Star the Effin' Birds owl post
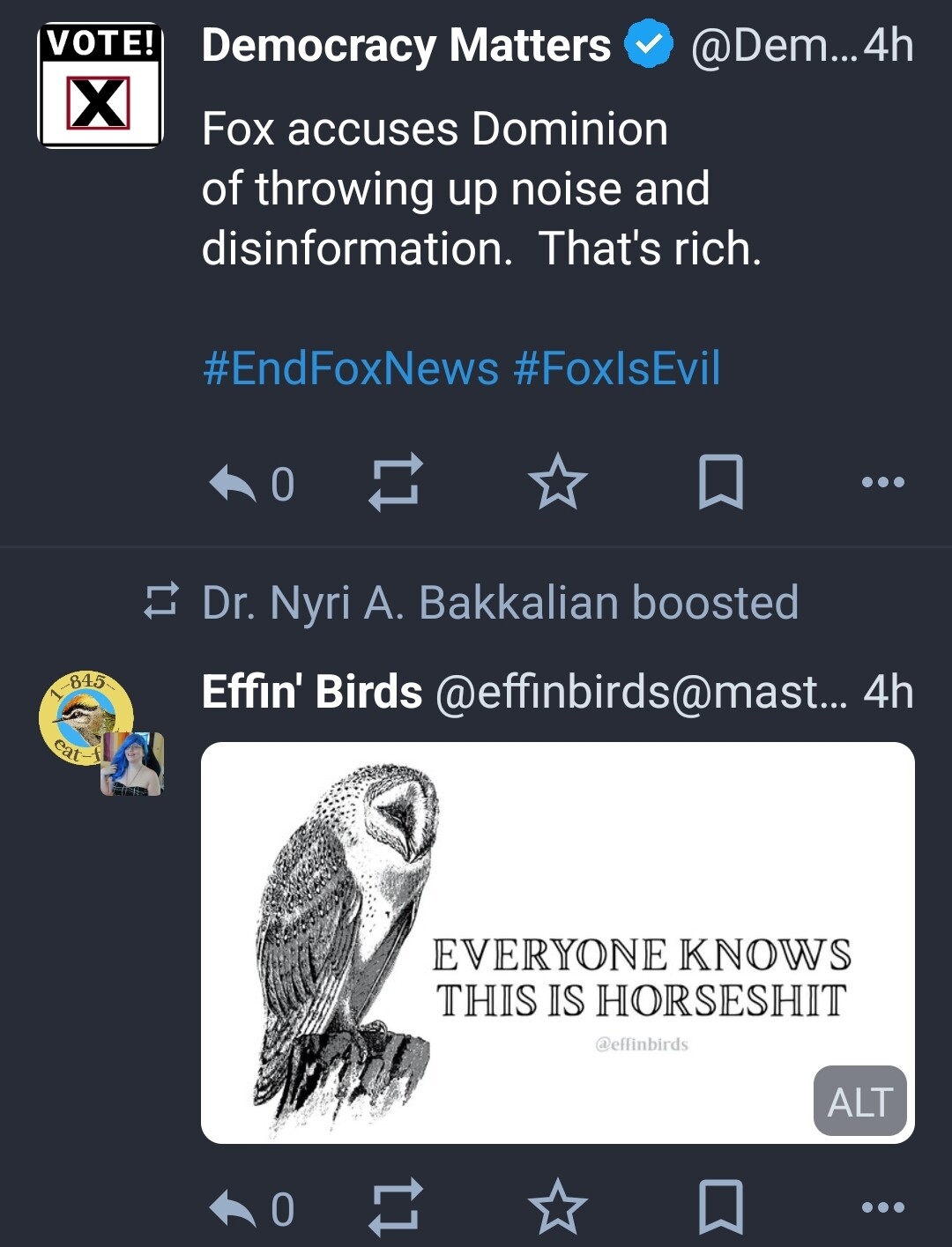 pos(557,1208)
